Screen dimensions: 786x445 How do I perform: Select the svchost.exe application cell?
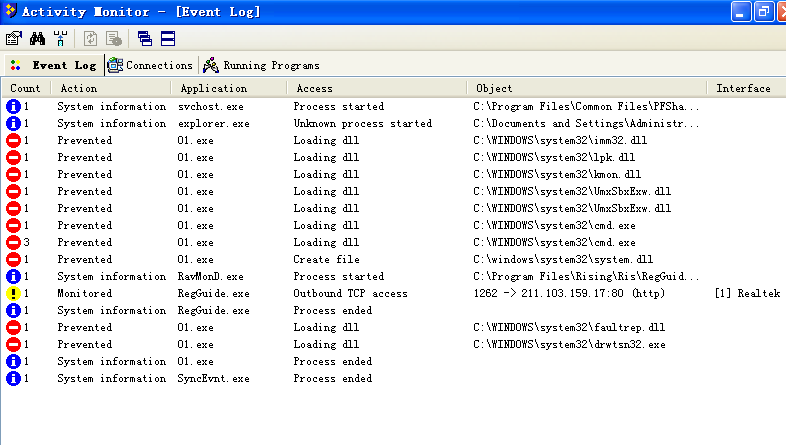[211, 106]
